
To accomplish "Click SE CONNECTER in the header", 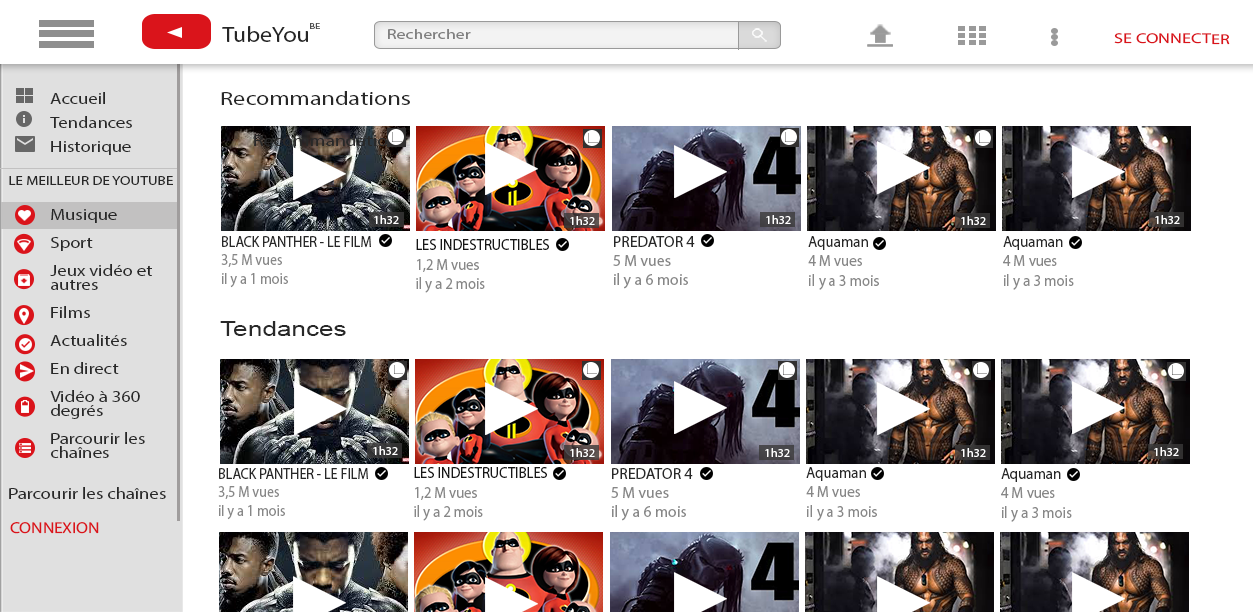I will click(x=1172, y=38).
